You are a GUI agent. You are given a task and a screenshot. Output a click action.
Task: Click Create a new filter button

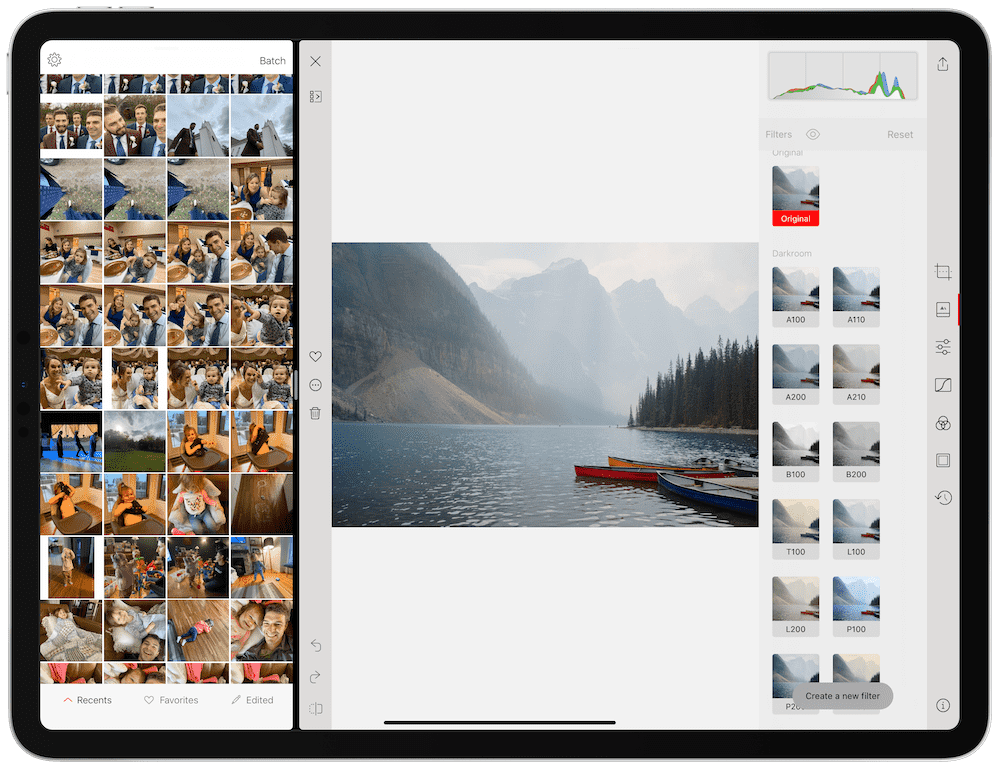point(842,696)
